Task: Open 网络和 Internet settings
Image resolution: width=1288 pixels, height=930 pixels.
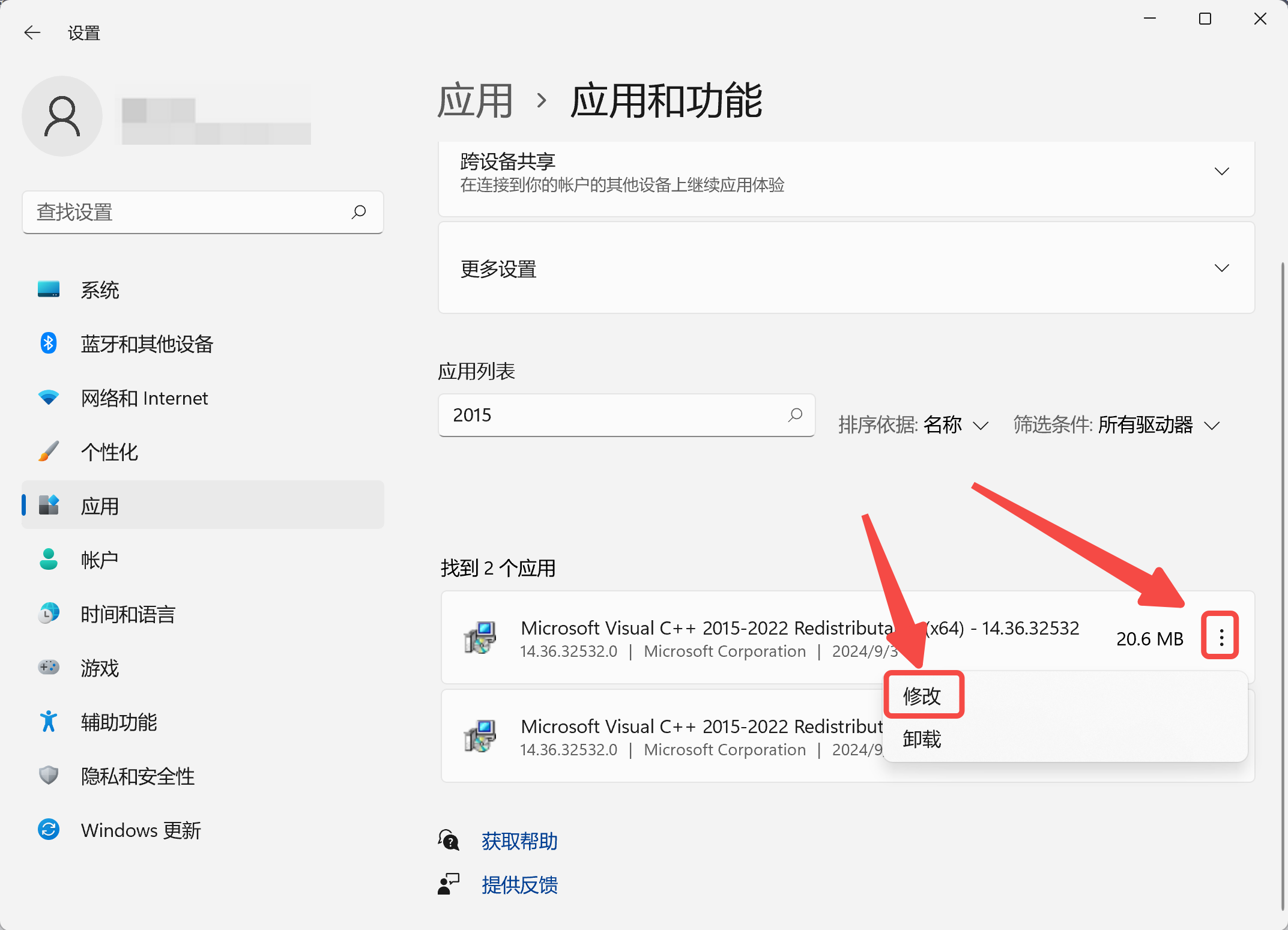Action: click(203, 398)
